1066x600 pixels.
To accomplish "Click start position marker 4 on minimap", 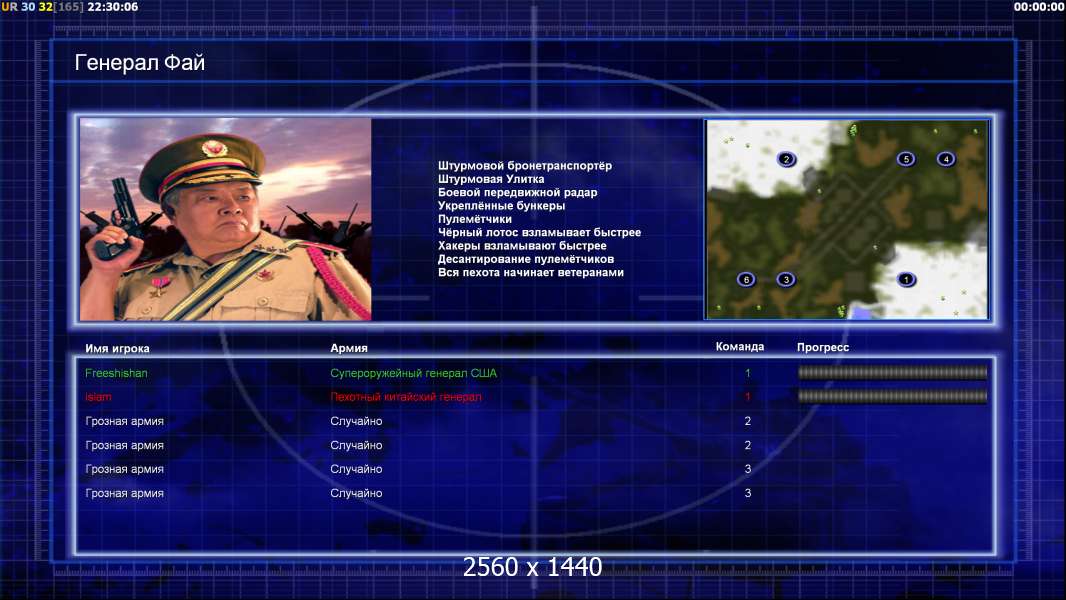I will click(946, 159).
